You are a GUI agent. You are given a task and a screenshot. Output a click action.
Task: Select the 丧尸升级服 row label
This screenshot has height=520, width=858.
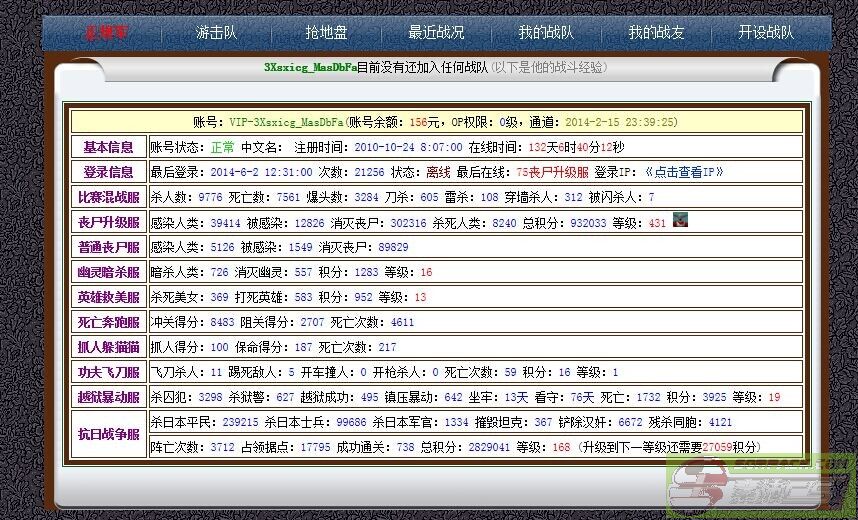click(108, 222)
